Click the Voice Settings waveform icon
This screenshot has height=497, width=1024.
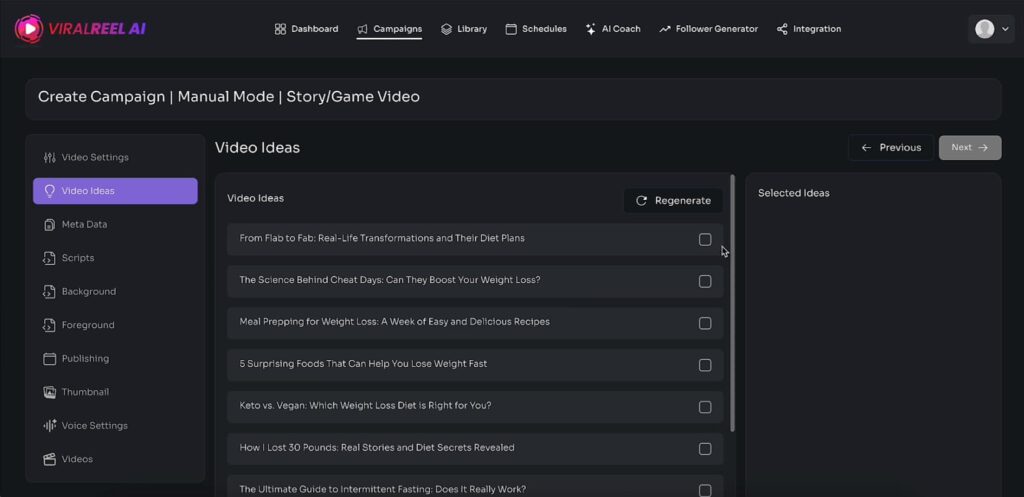point(50,426)
